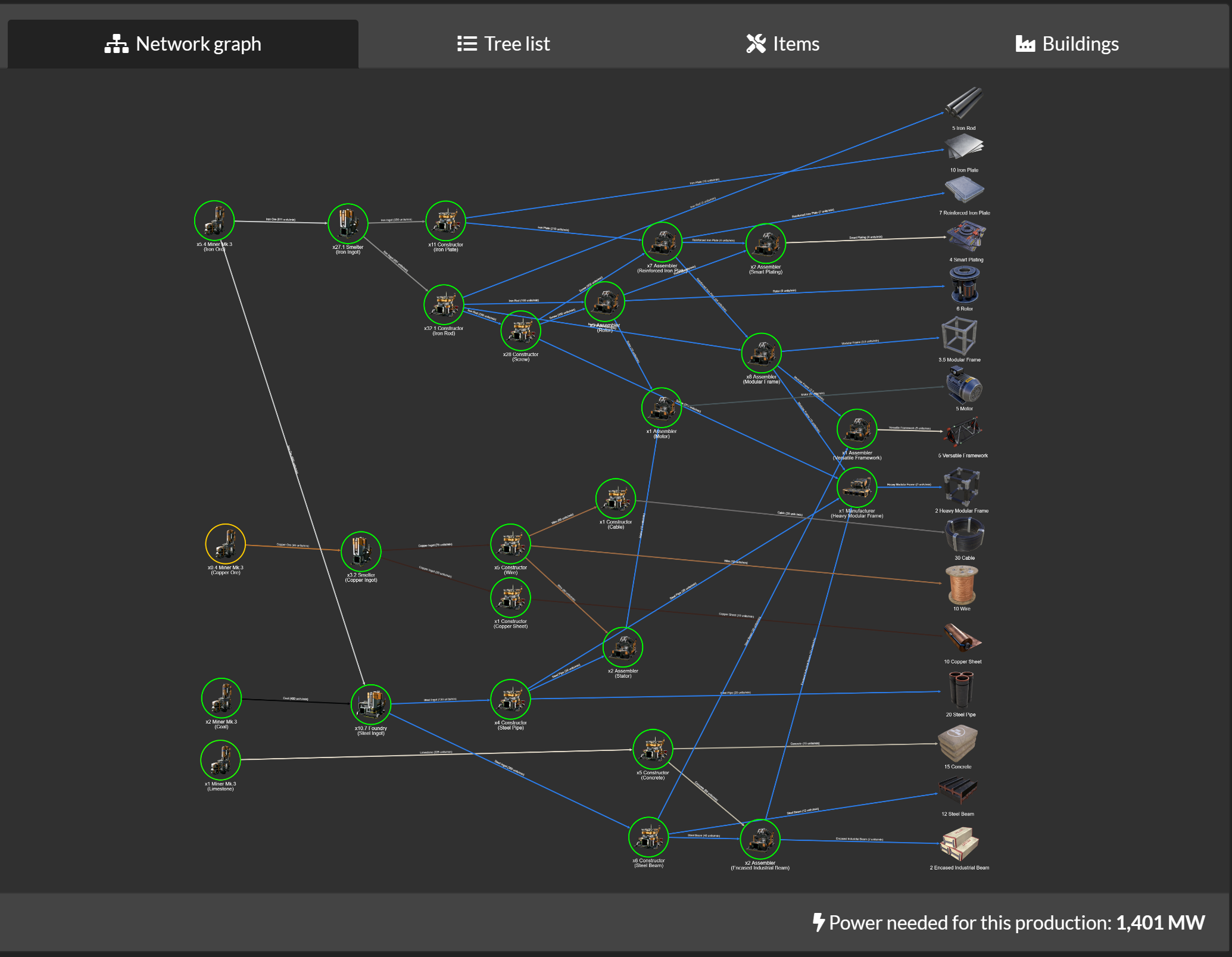Select the Coal Miner Mk.3 node
The width and height of the screenshot is (1232, 957).
click(221, 697)
